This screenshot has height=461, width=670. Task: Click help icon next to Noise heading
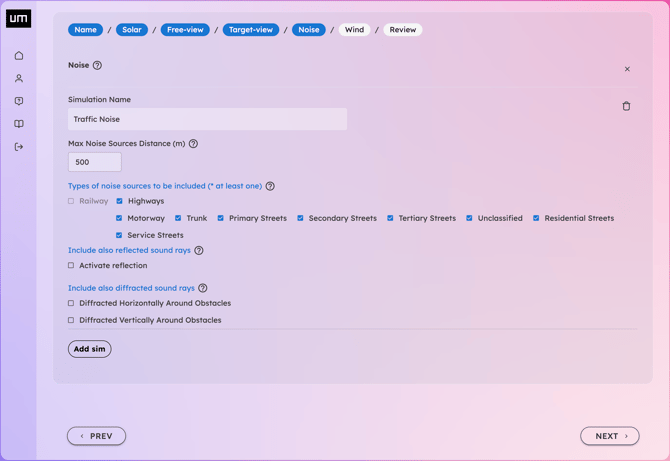point(97,66)
